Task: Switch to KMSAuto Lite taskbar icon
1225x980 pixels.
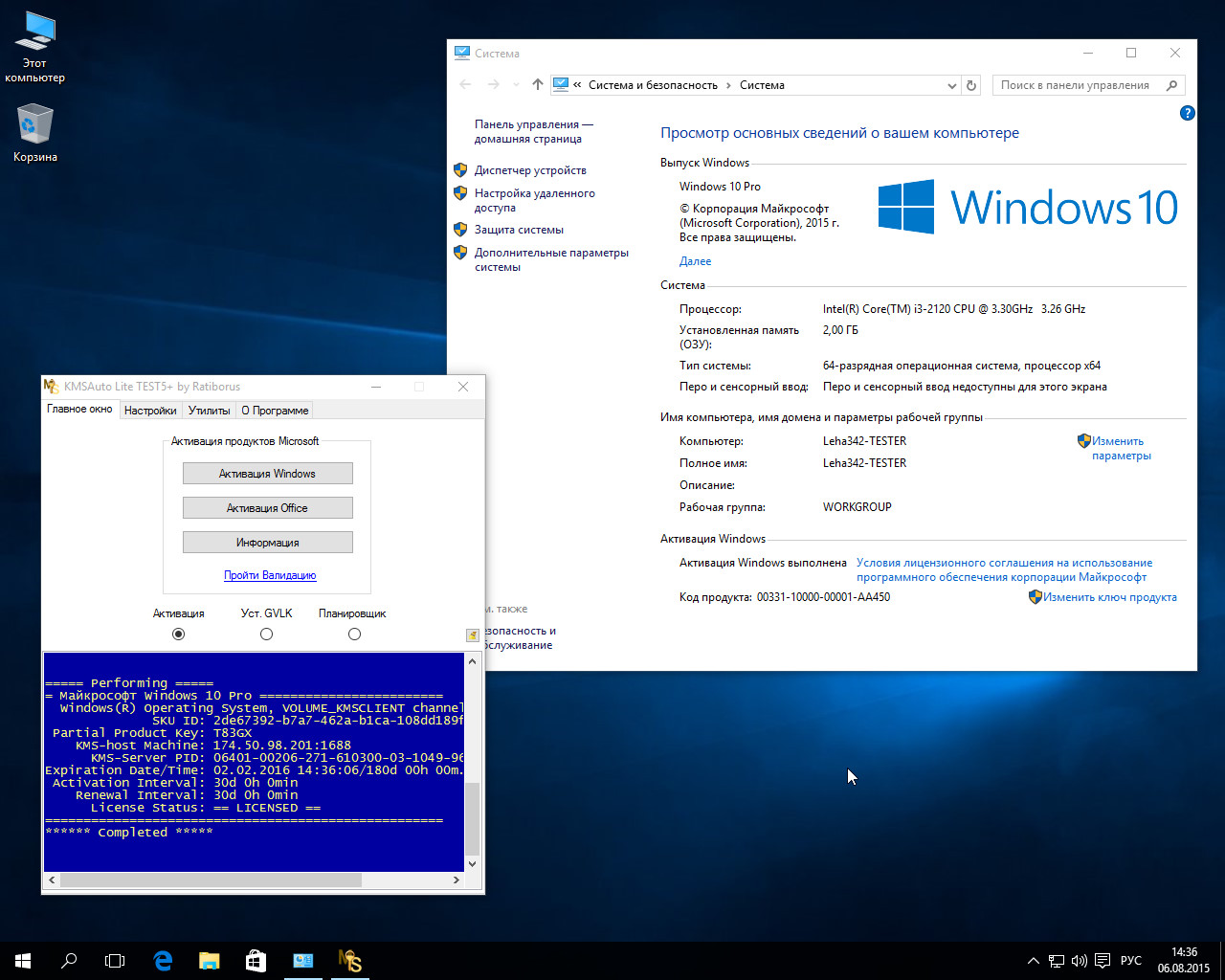Action: pyautogui.click(x=350, y=961)
